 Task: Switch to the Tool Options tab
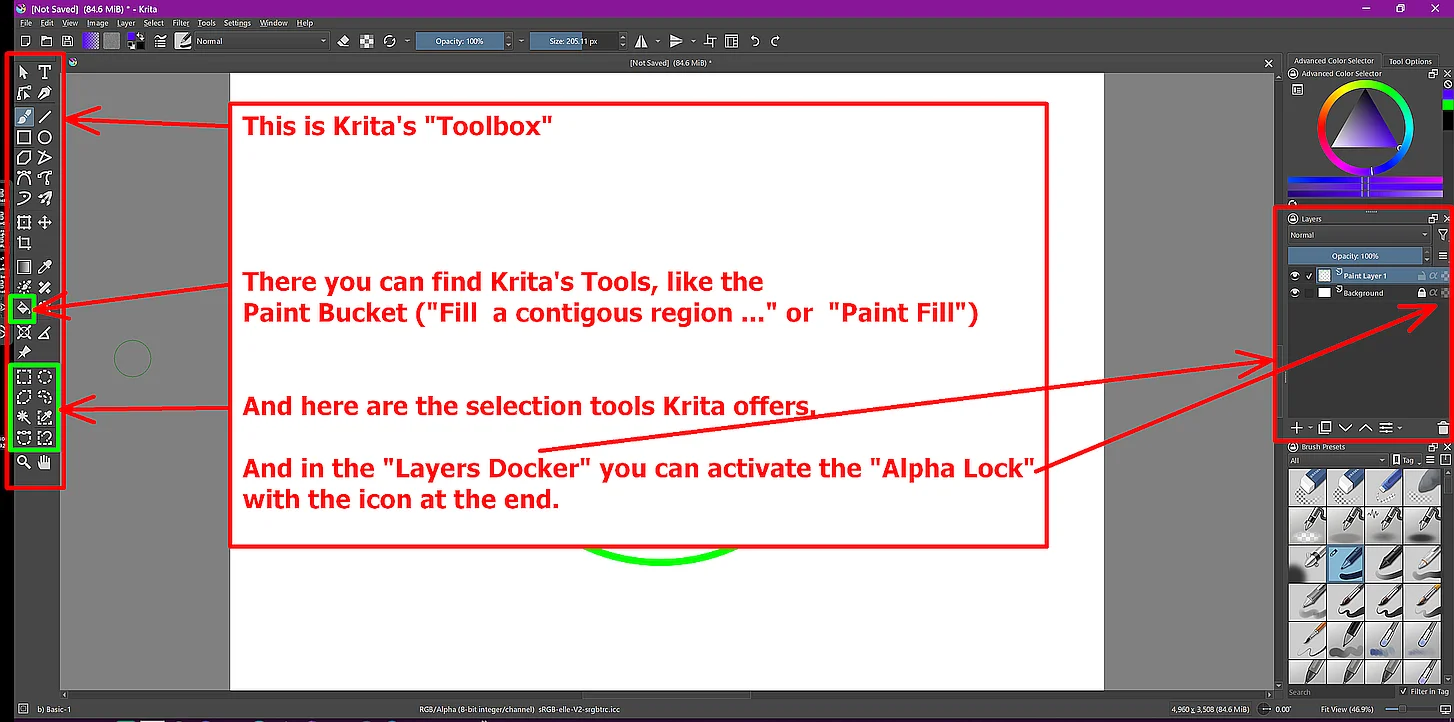coord(1410,61)
